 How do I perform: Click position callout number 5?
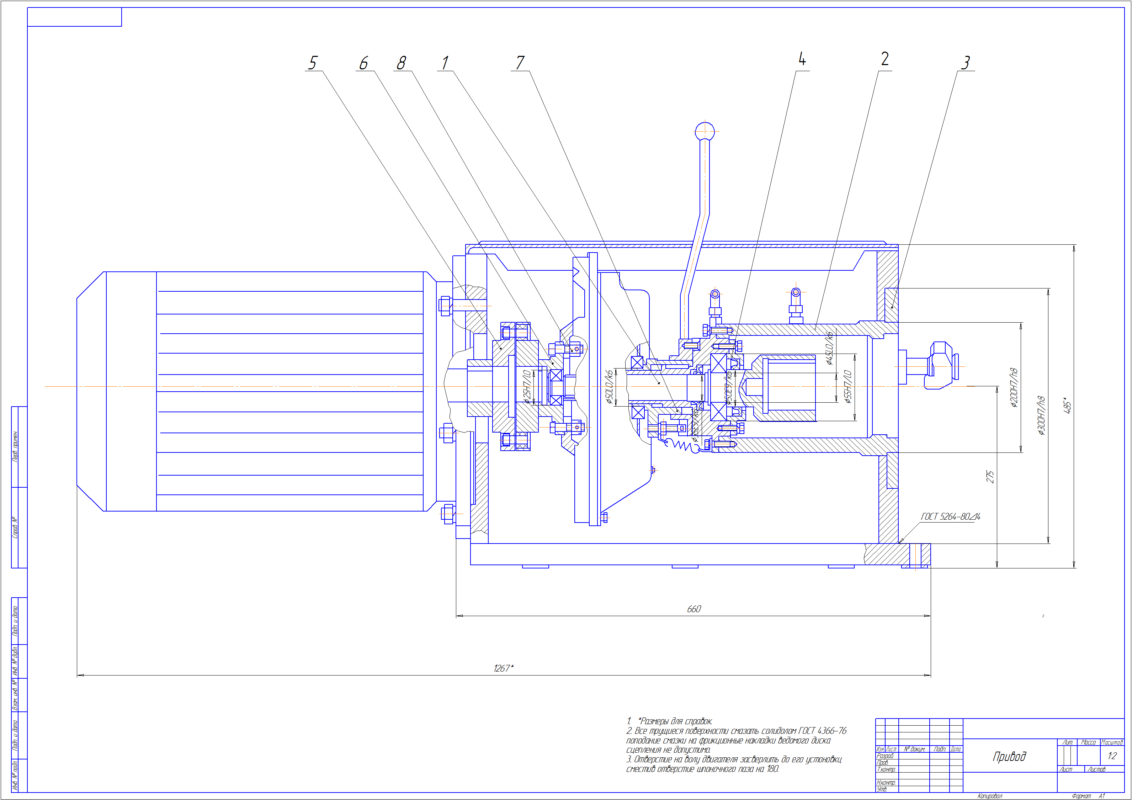pos(312,63)
